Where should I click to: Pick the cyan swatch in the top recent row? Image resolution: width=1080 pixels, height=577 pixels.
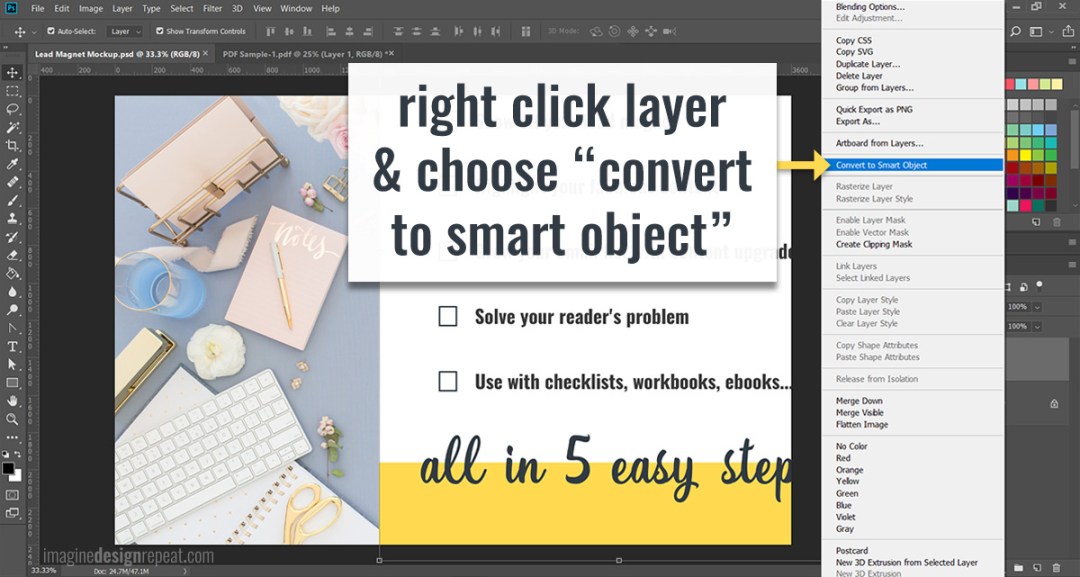(x=1023, y=84)
